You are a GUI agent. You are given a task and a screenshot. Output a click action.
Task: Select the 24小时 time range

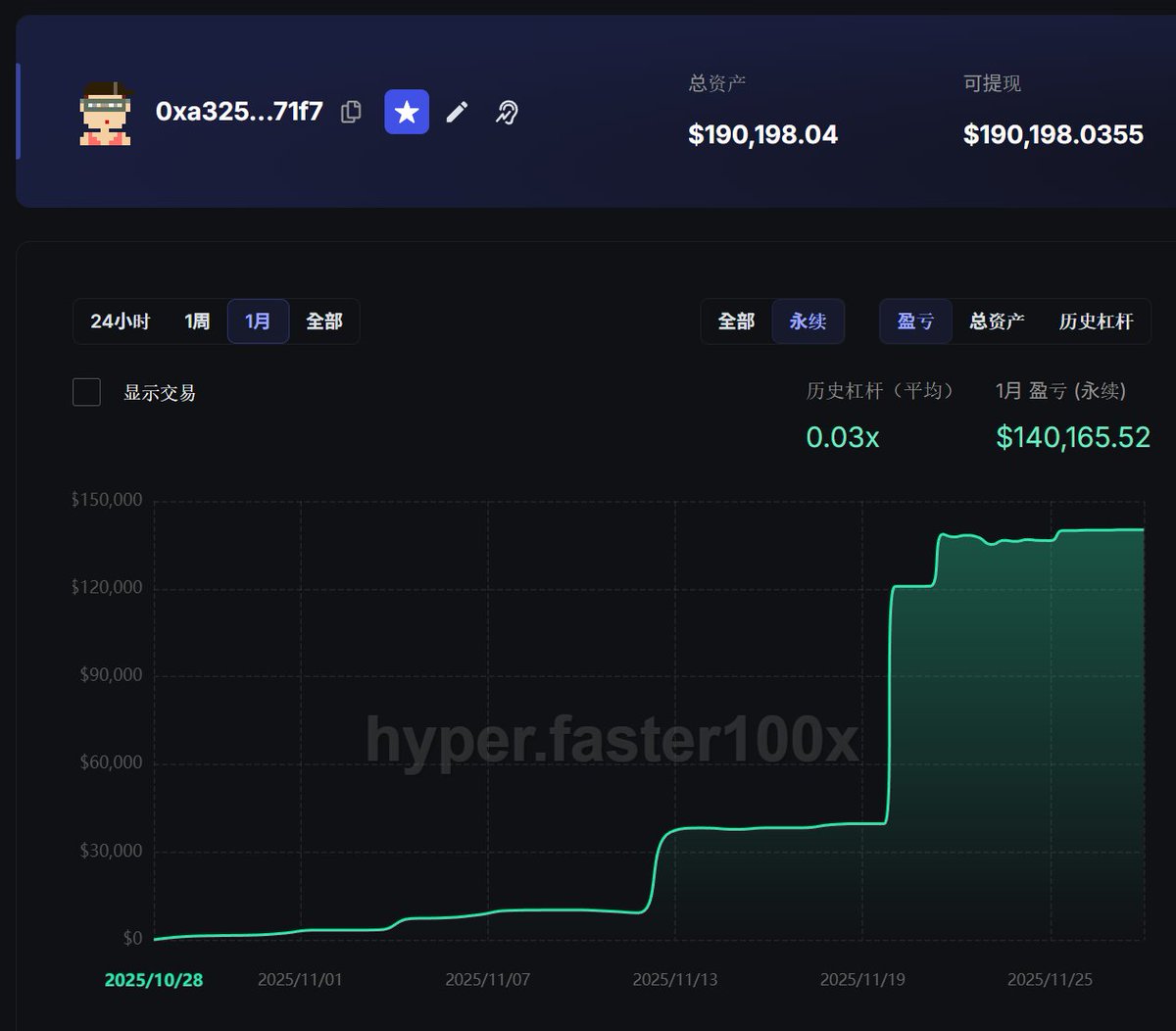(x=119, y=320)
